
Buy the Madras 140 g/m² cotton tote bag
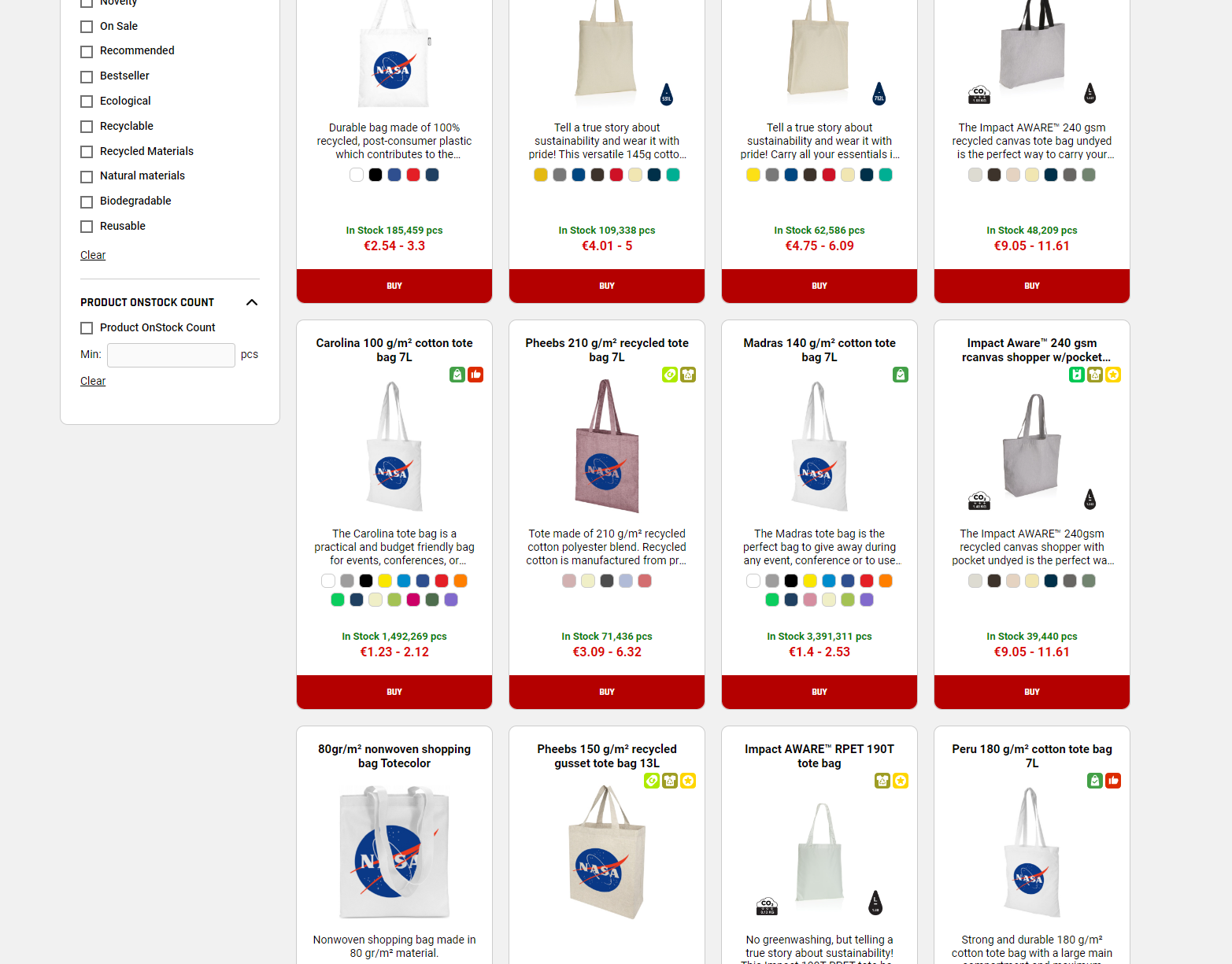click(x=819, y=692)
